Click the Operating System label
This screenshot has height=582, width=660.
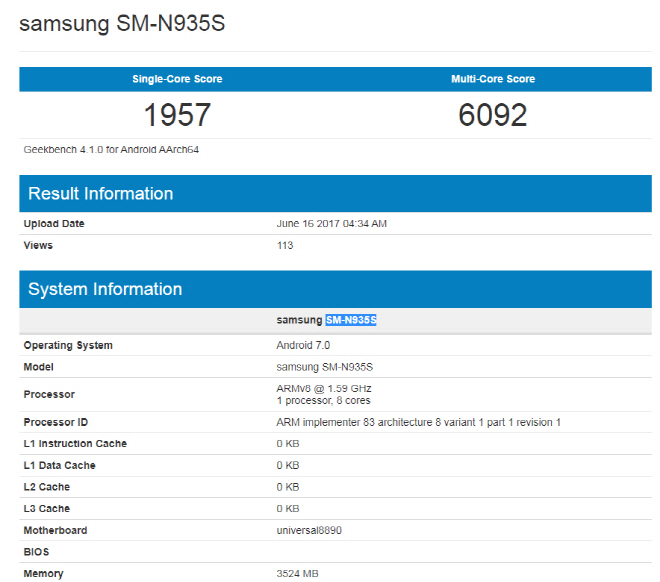click(68, 345)
